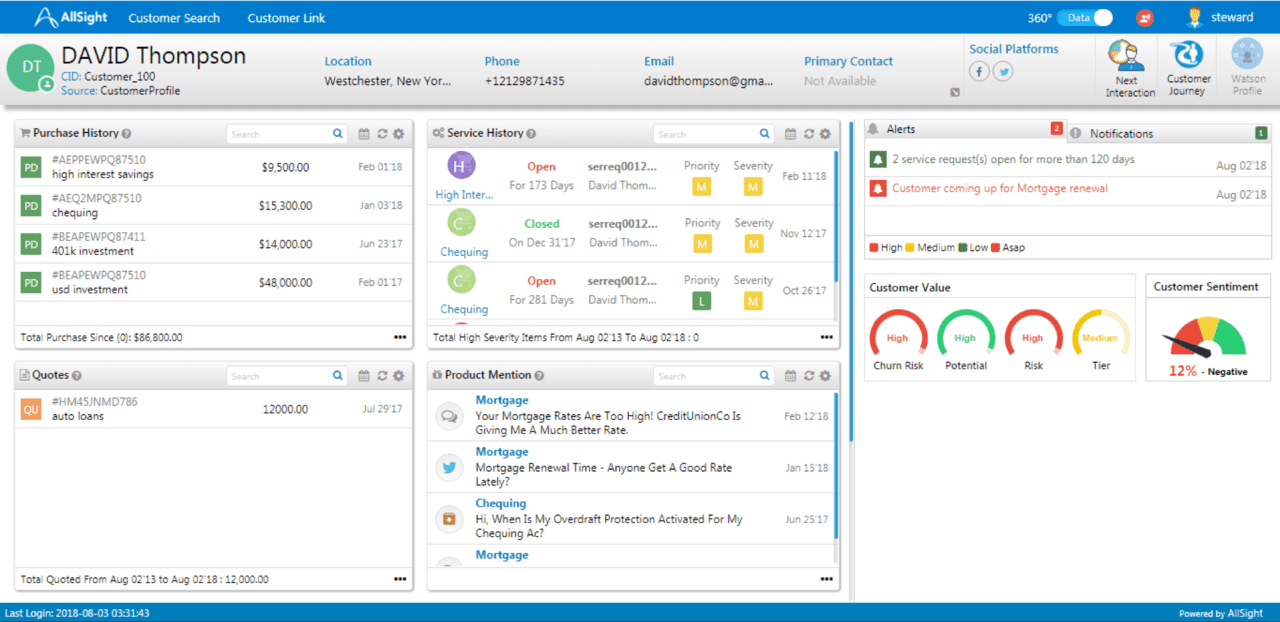Click the Quotes search input field
Screen dimensions: 1280x622
279,376
